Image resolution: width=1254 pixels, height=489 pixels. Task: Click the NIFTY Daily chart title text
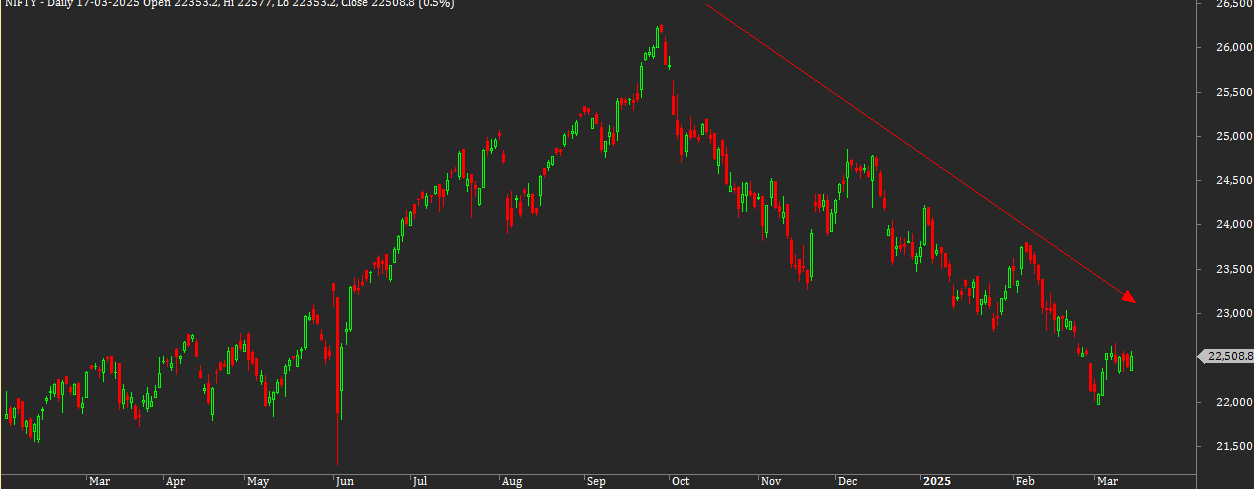tap(230, 4)
